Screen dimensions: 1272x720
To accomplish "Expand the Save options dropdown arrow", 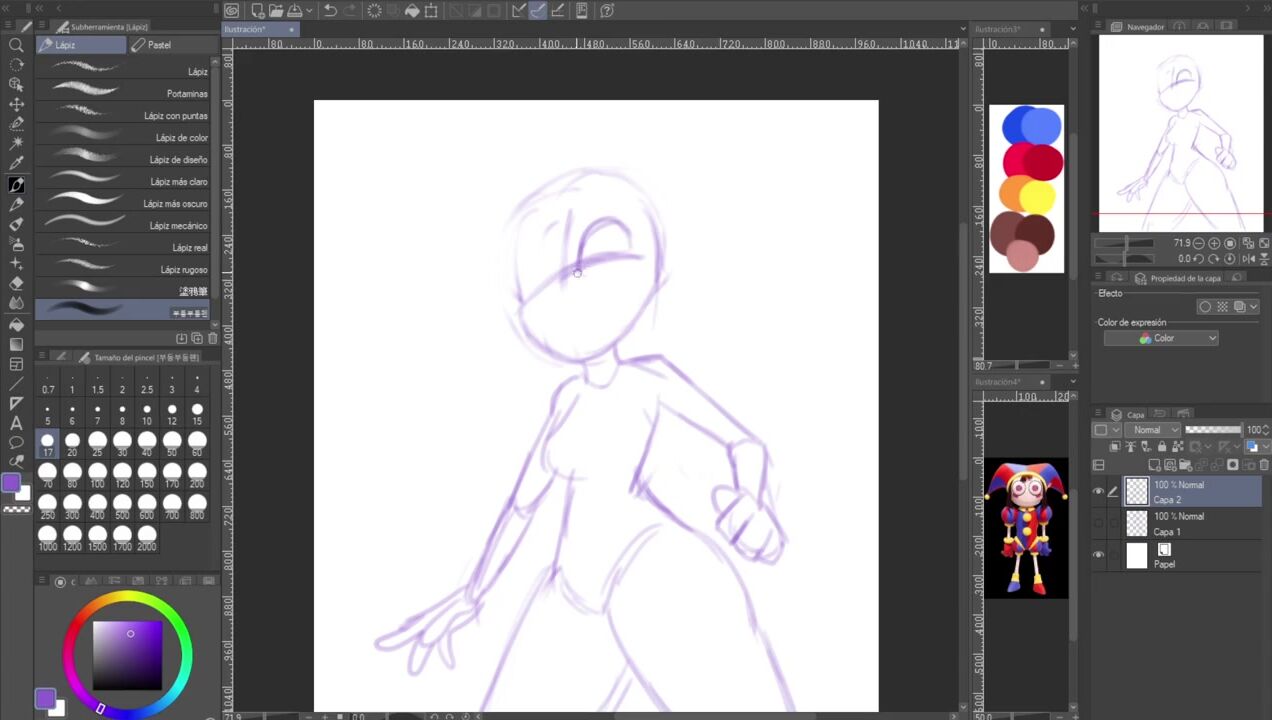I will (x=310, y=11).
